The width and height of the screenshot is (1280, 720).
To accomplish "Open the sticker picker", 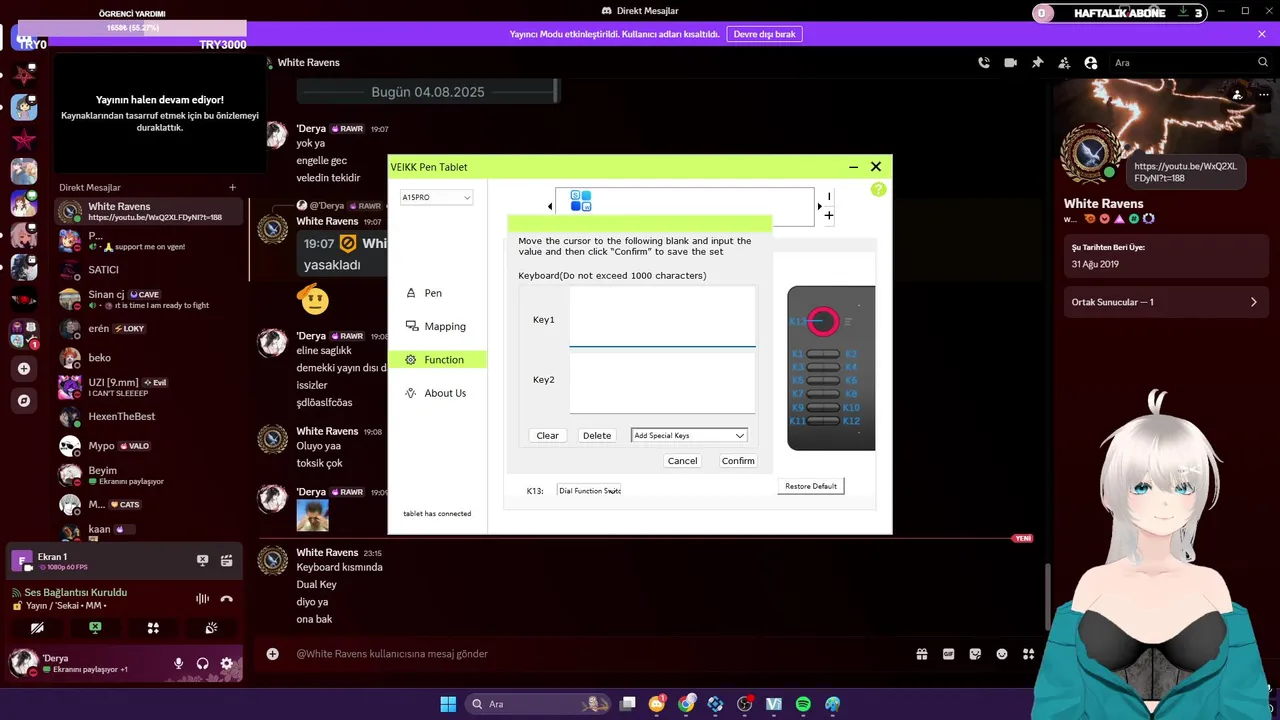I will [975, 654].
